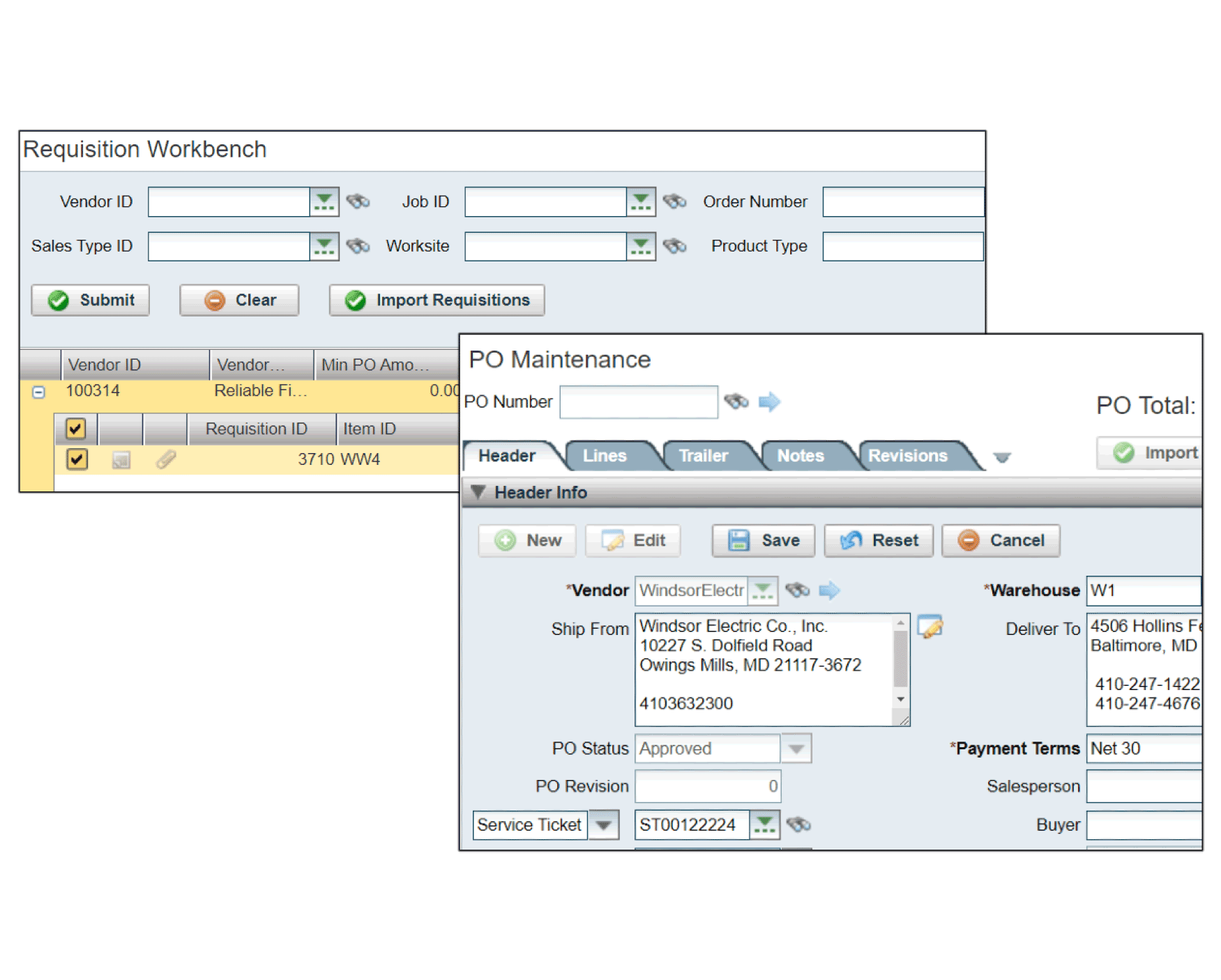
Task: Click binoculars icon beside PO Number field
Action: coord(736,401)
